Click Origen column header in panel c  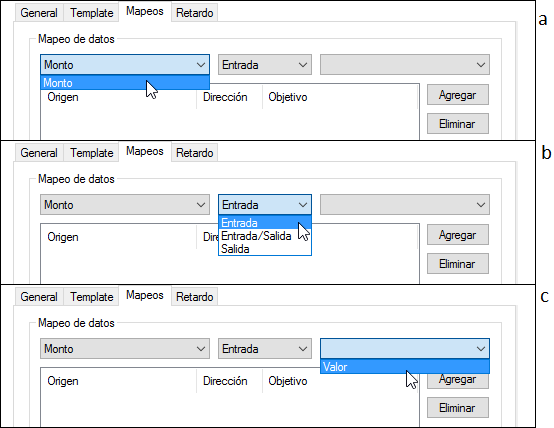click(x=63, y=381)
